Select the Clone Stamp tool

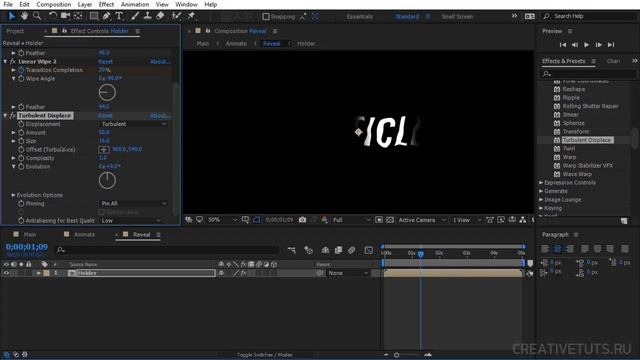[x=147, y=16]
